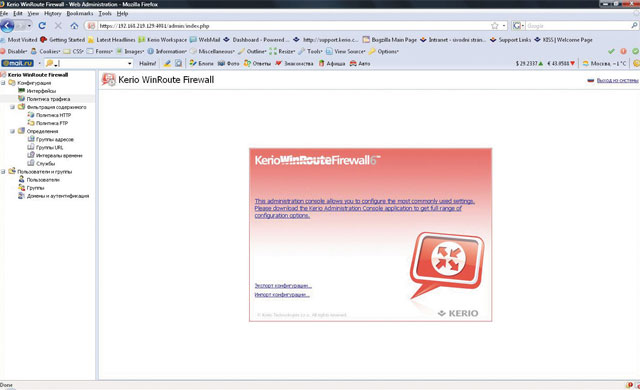Open Афиша from the mail.ru toolbar
Screen dimensions: 640x390
point(332,63)
